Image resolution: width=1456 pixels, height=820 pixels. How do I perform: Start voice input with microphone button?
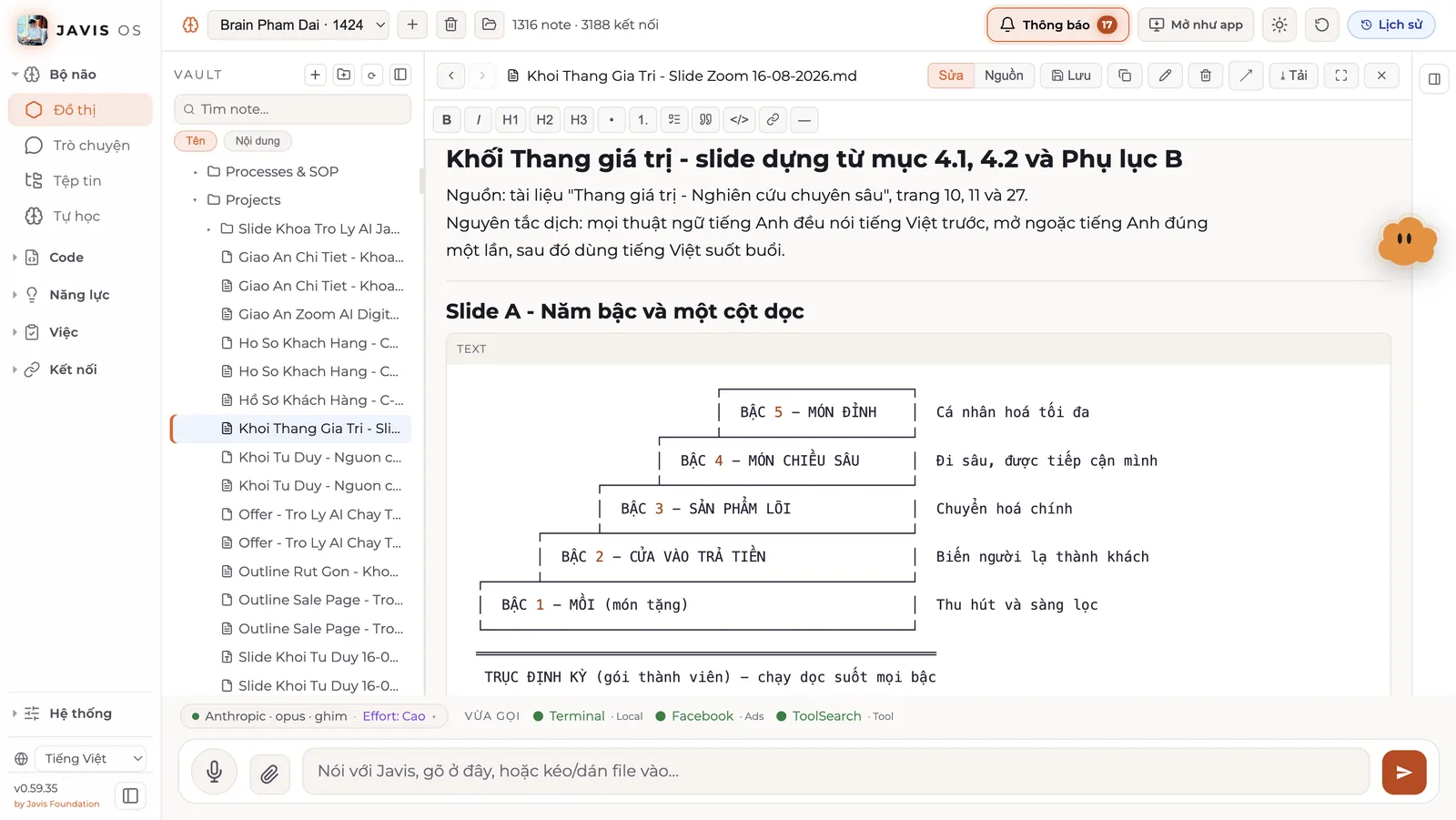[x=214, y=772]
